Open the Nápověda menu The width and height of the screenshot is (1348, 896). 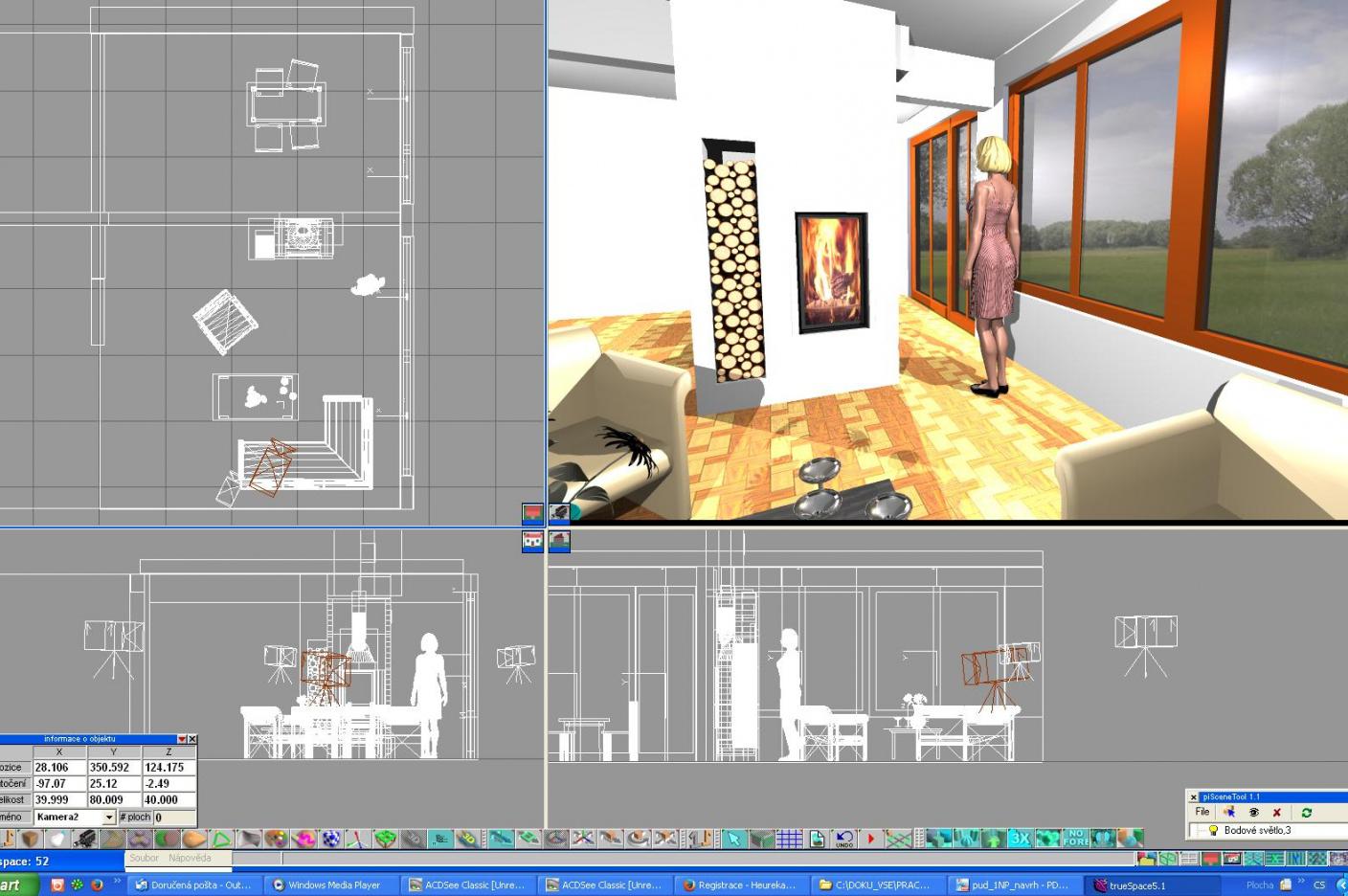[192, 858]
